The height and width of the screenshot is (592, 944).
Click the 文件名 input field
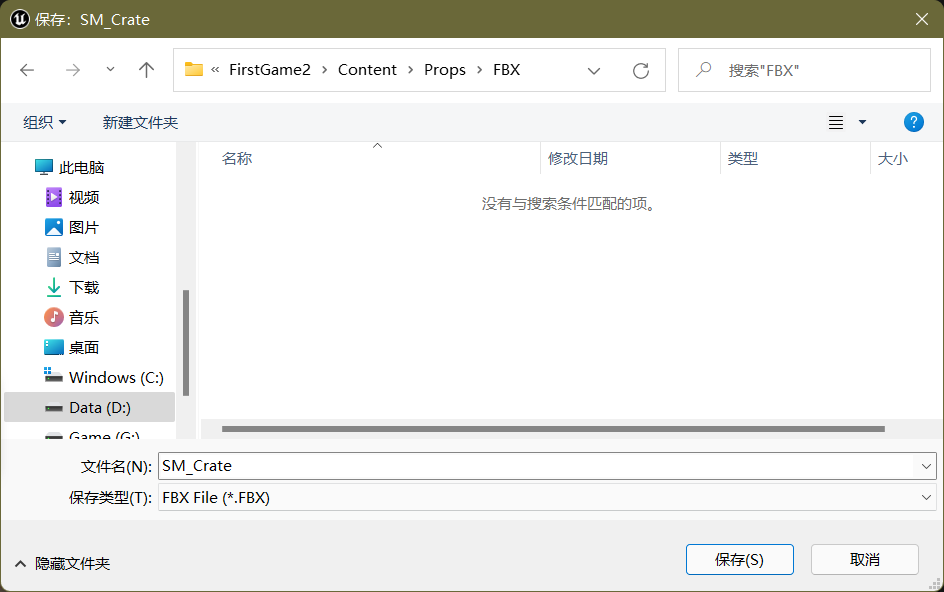click(536, 466)
